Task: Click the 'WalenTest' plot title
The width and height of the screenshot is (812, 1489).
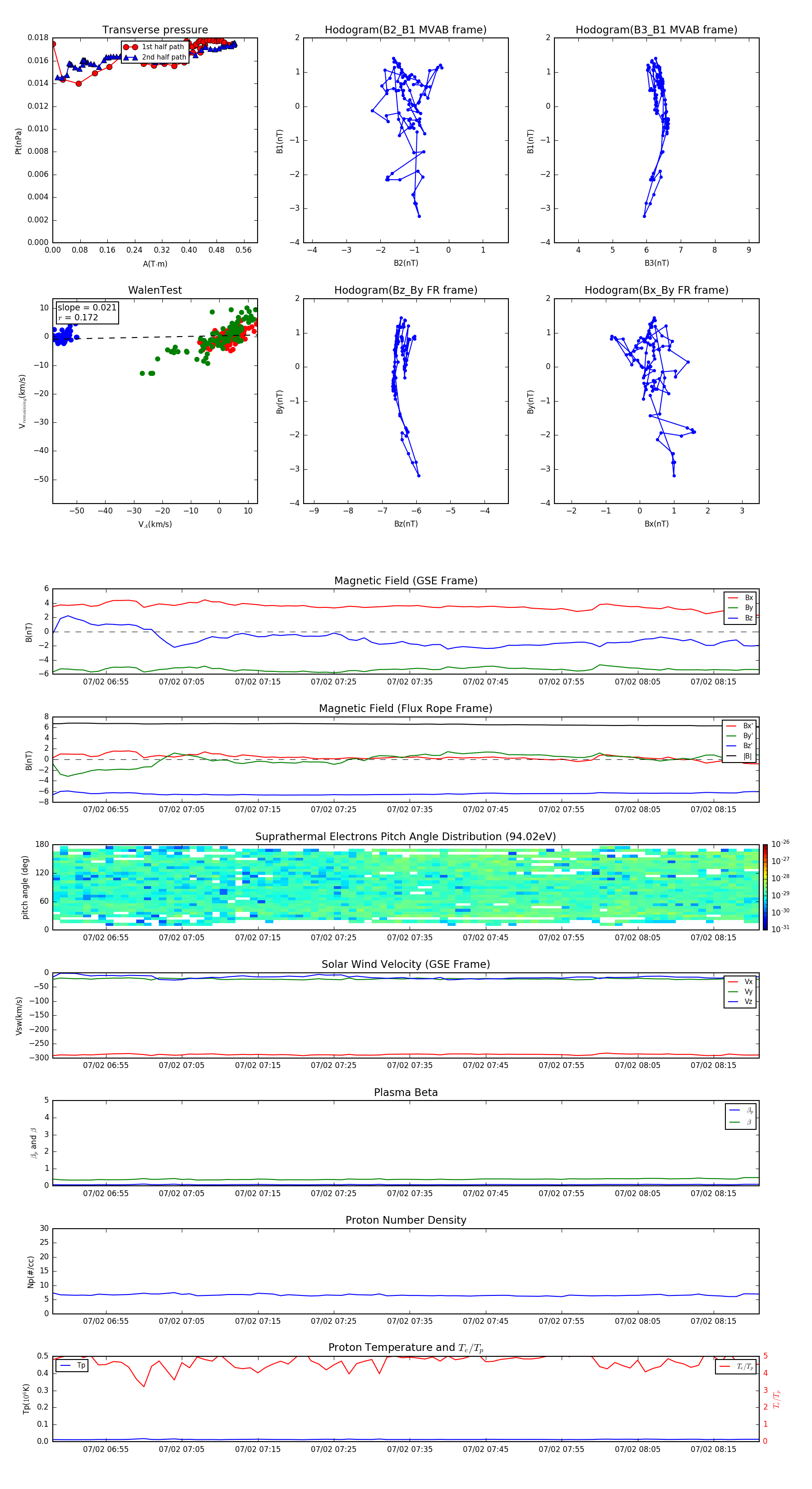Action: (155, 290)
